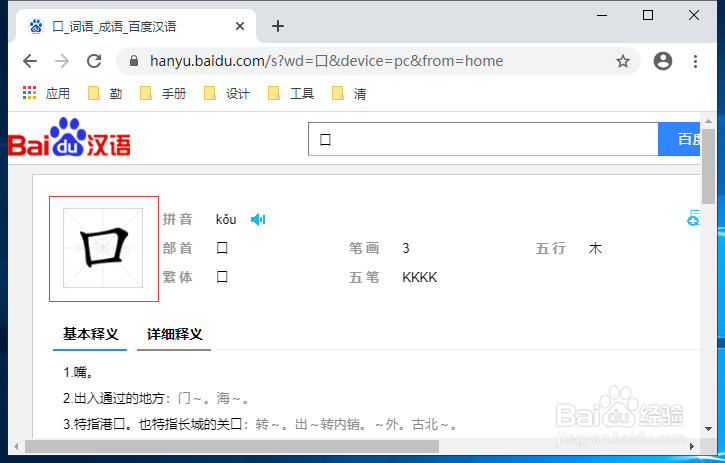Open the 设计 bookmark folder

click(x=227, y=93)
